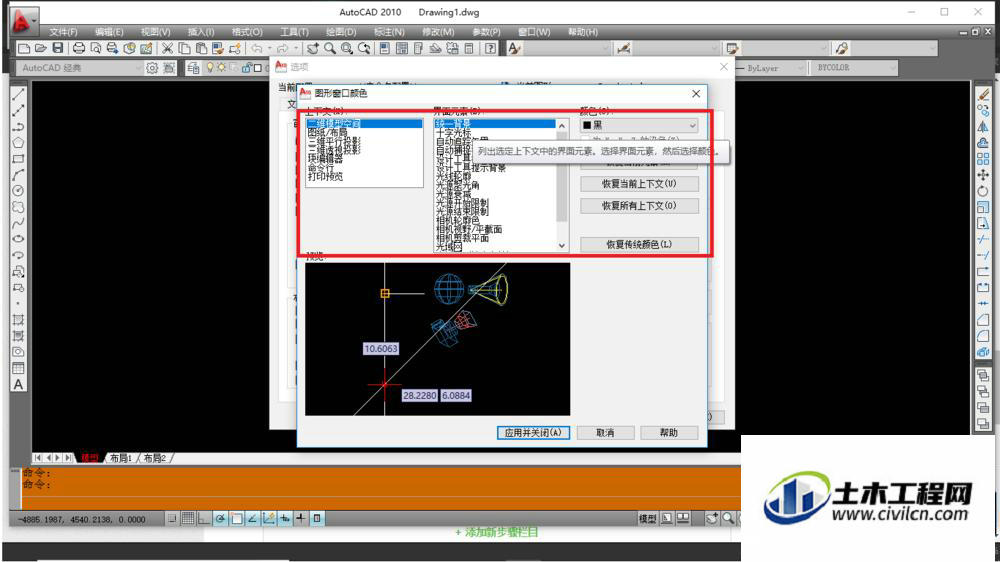
Task: Click the Zoom realtime magnifier icon
Action: pos(330,48)
